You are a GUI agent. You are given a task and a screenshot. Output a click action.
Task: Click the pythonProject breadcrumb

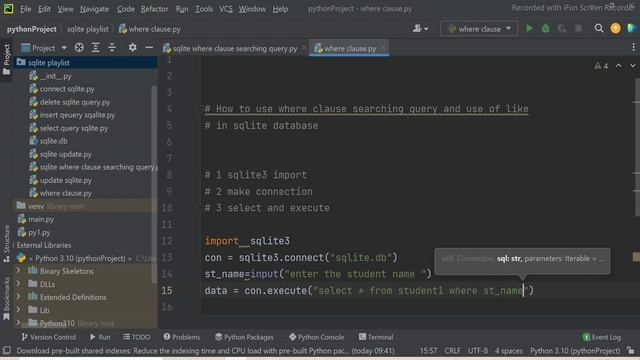31,29
